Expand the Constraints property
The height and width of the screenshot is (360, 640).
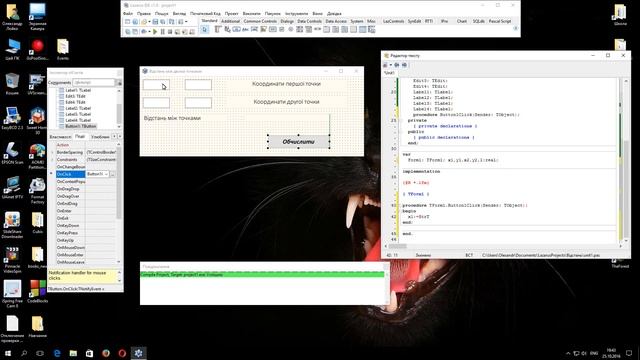(x=52, y=160)
